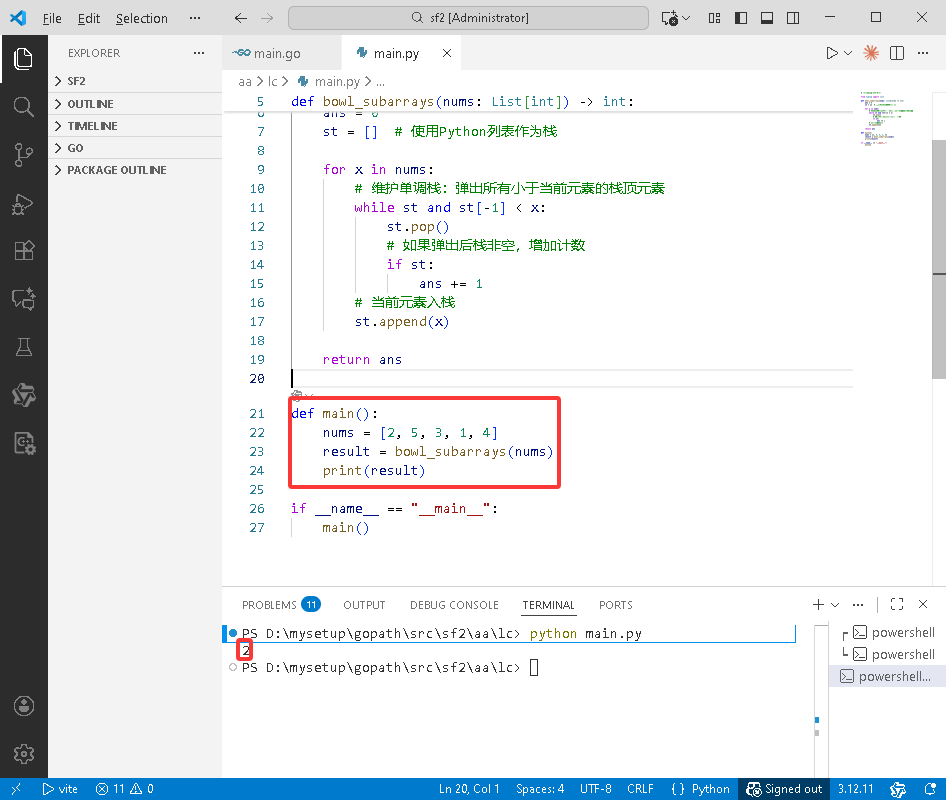Open the Edit menu

click(89, 18)
